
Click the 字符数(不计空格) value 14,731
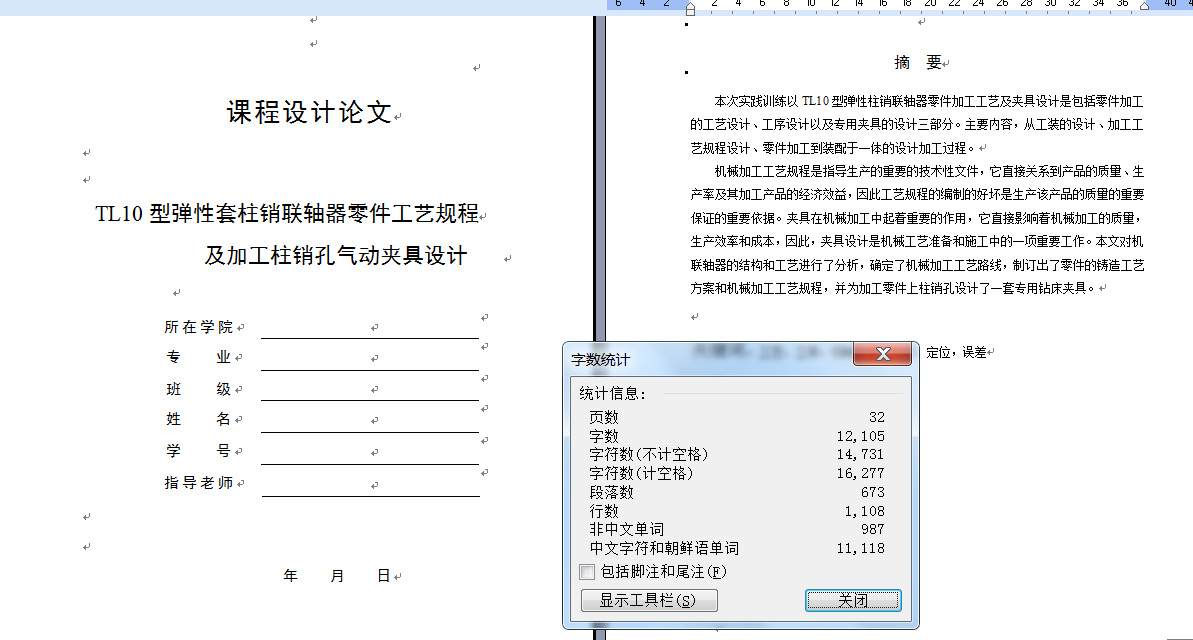tap(861, 454)
